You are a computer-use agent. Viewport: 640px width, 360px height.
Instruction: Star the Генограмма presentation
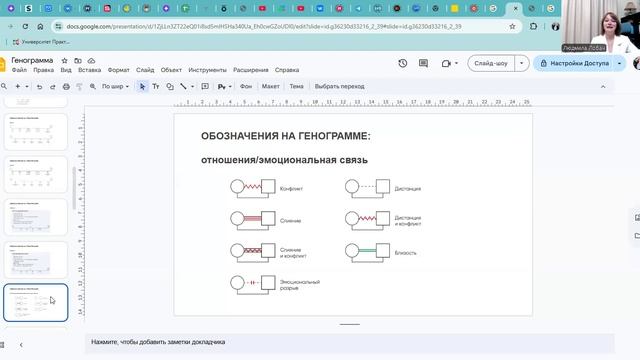pos(64,60)
